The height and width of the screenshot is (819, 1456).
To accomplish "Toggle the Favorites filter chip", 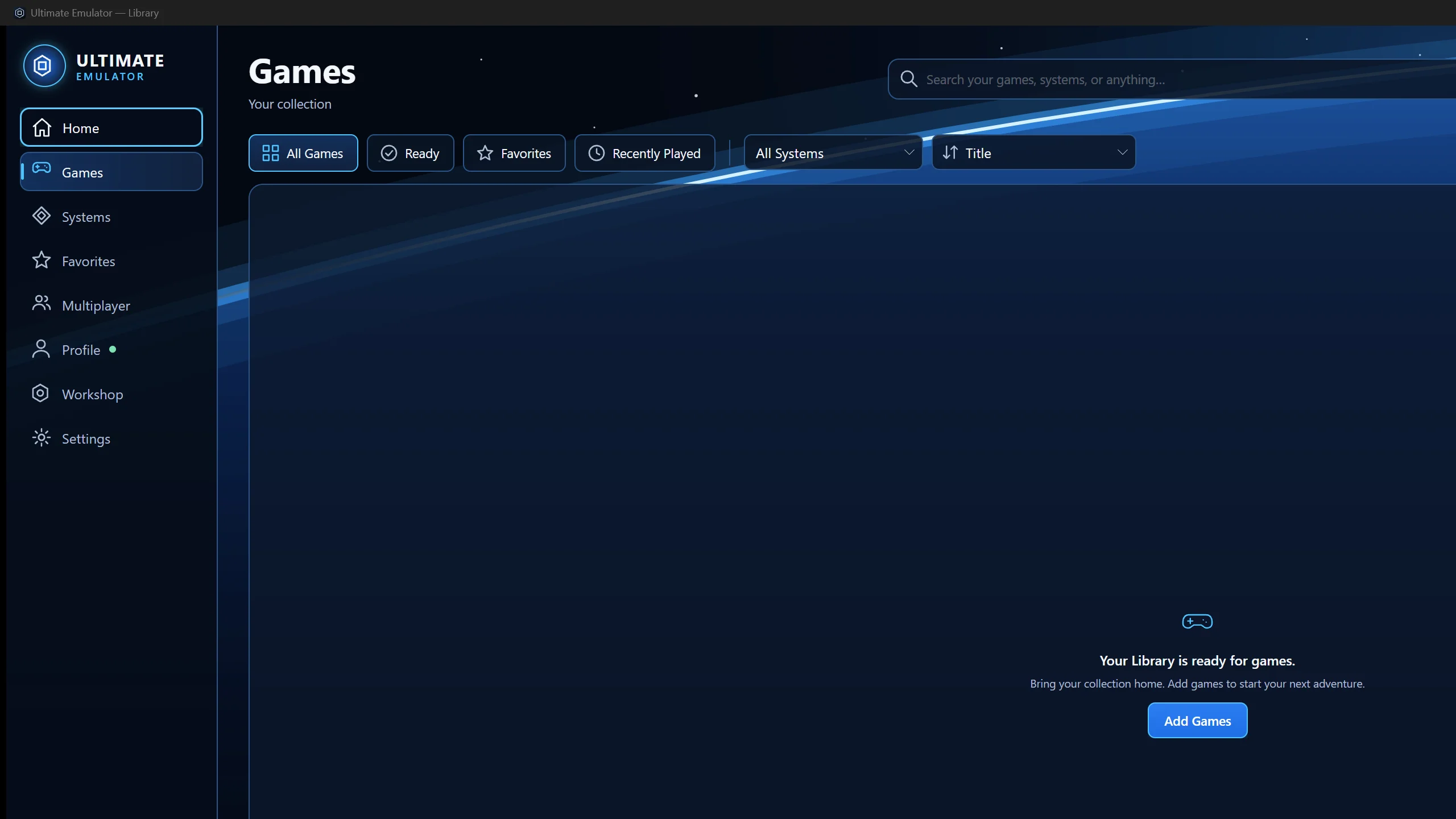I will pos(514,153).
